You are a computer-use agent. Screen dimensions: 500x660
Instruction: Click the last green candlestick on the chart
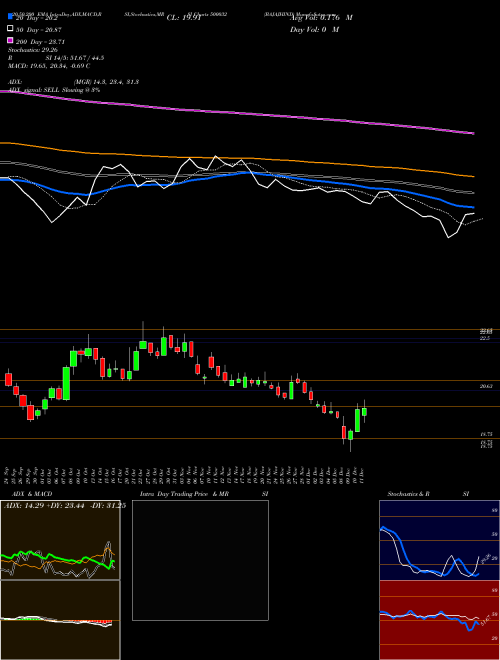click(x=364, y=411)
